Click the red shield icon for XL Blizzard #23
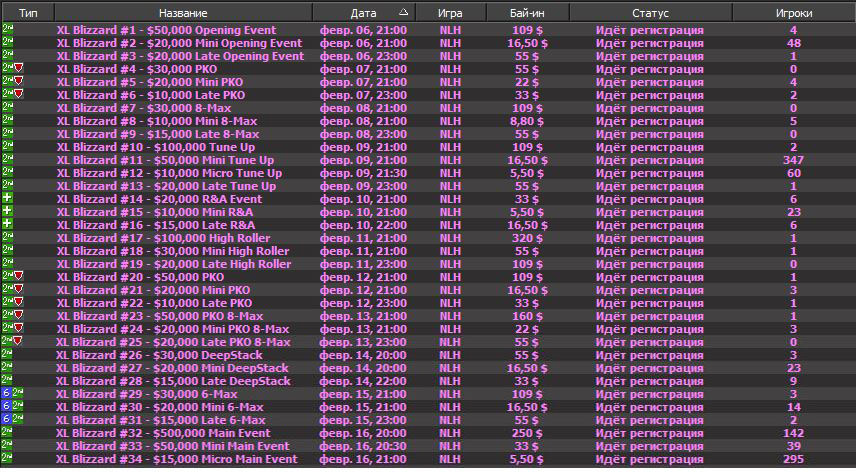Viewport: 856px width, 472px height. pyautogui.click(x=17, y=316)
